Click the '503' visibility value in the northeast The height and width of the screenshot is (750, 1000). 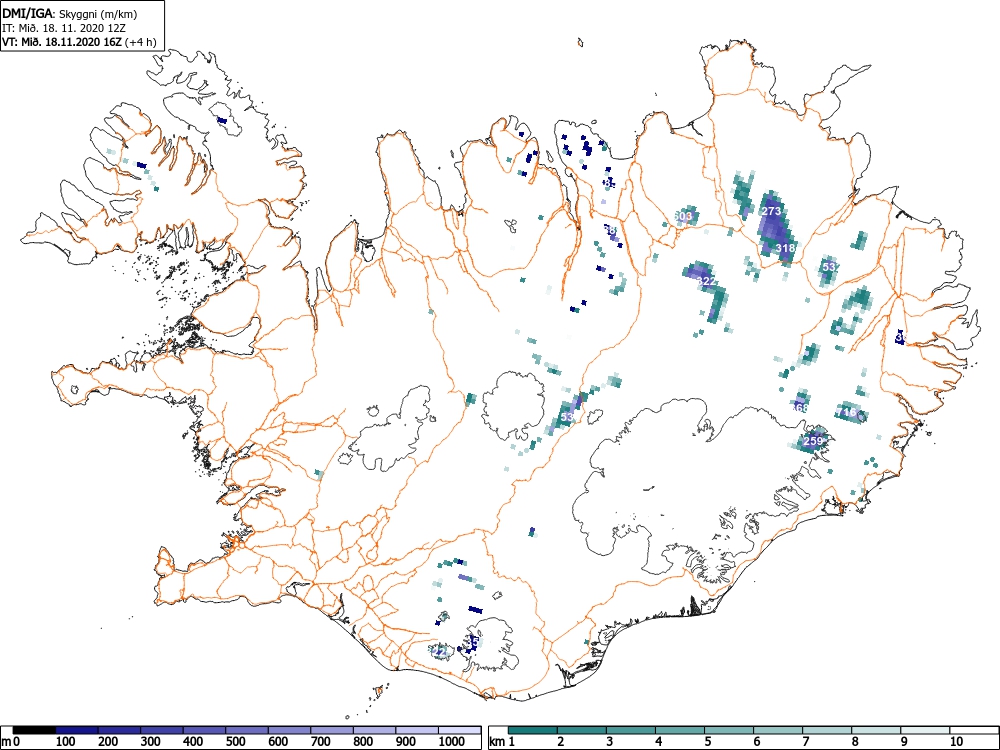tap(682, 216)
